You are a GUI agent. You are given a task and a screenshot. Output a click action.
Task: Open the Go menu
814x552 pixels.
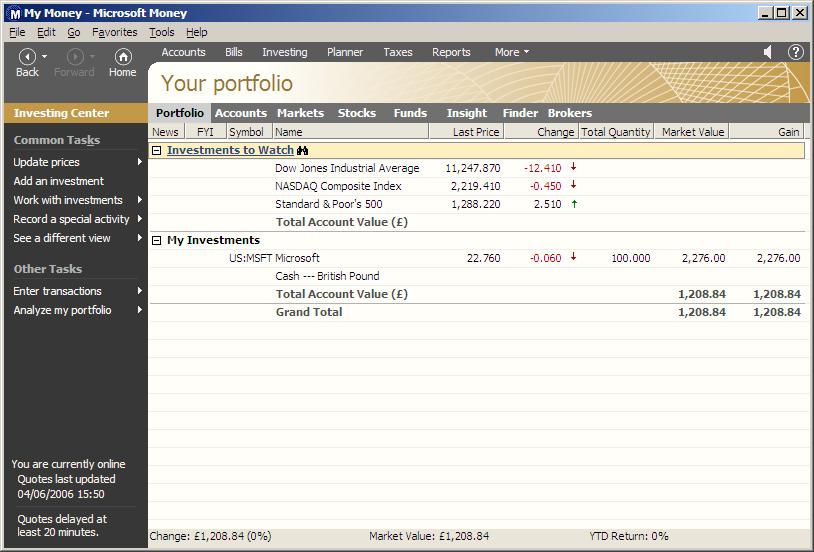coord(74,32)
